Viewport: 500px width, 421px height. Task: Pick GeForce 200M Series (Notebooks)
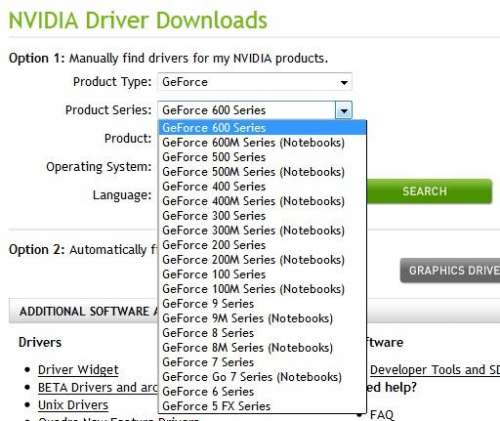262,260
